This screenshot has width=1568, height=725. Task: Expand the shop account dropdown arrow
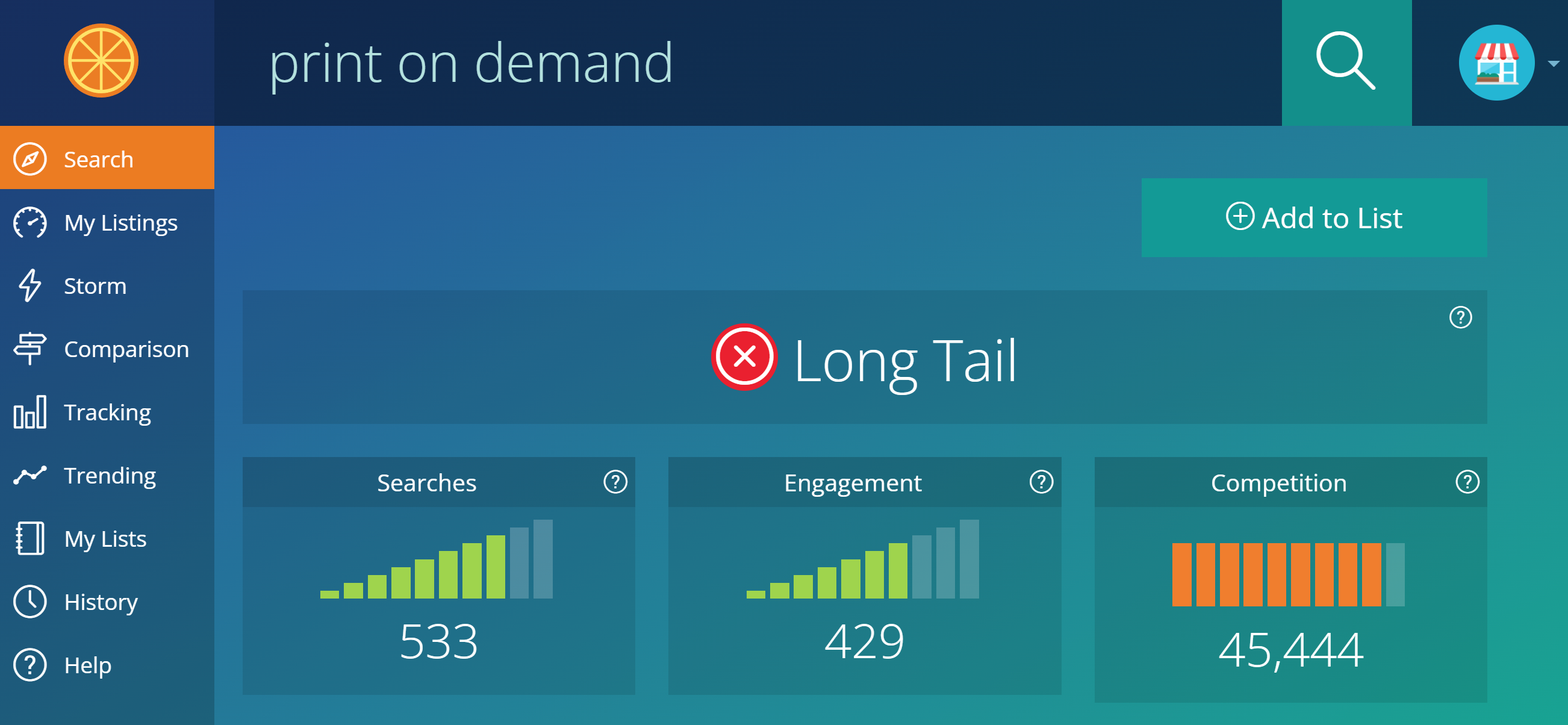[x=1553, y=64]
